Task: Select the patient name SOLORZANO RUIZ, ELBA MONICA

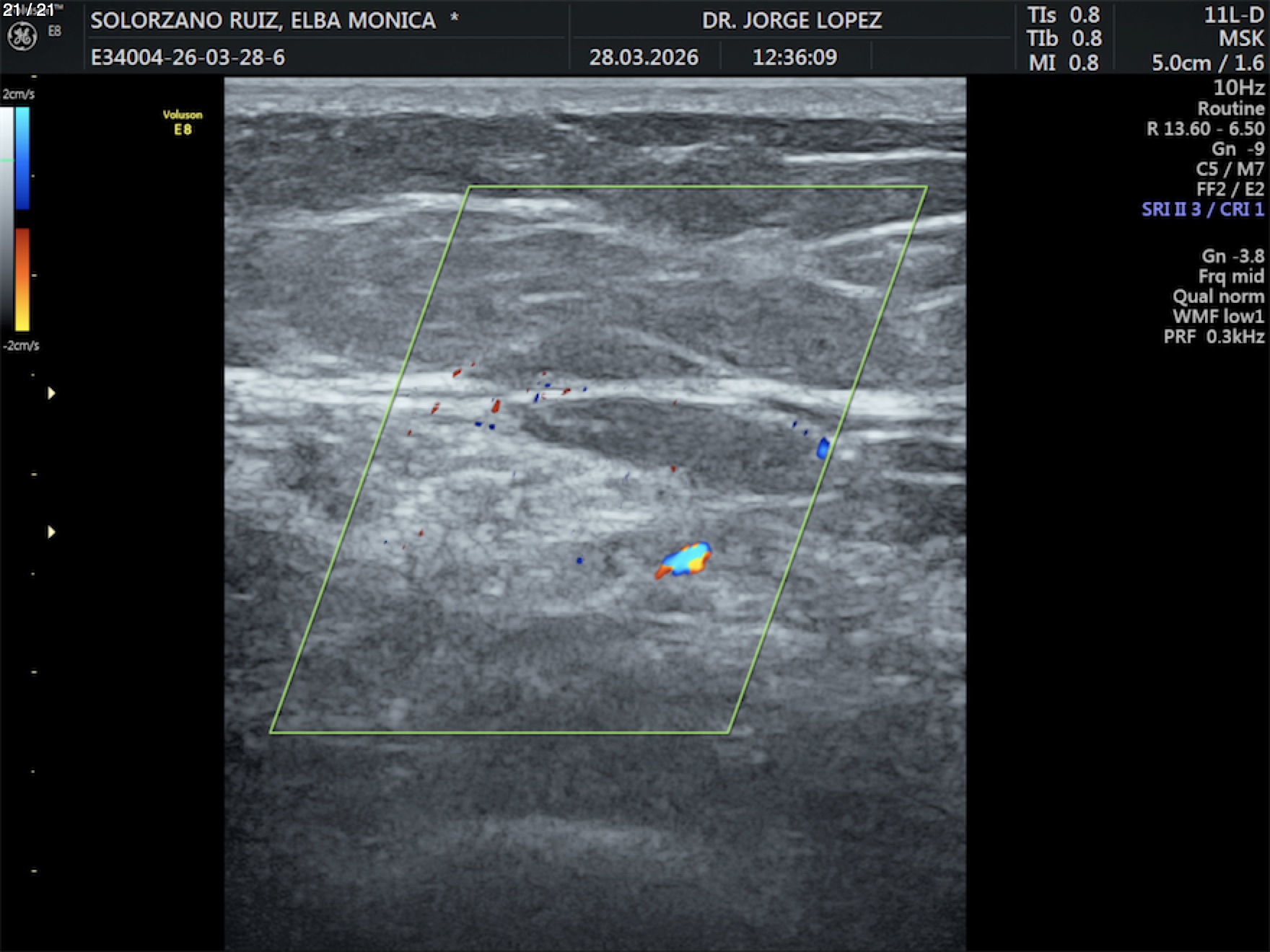Action: [x=263, y=20]
